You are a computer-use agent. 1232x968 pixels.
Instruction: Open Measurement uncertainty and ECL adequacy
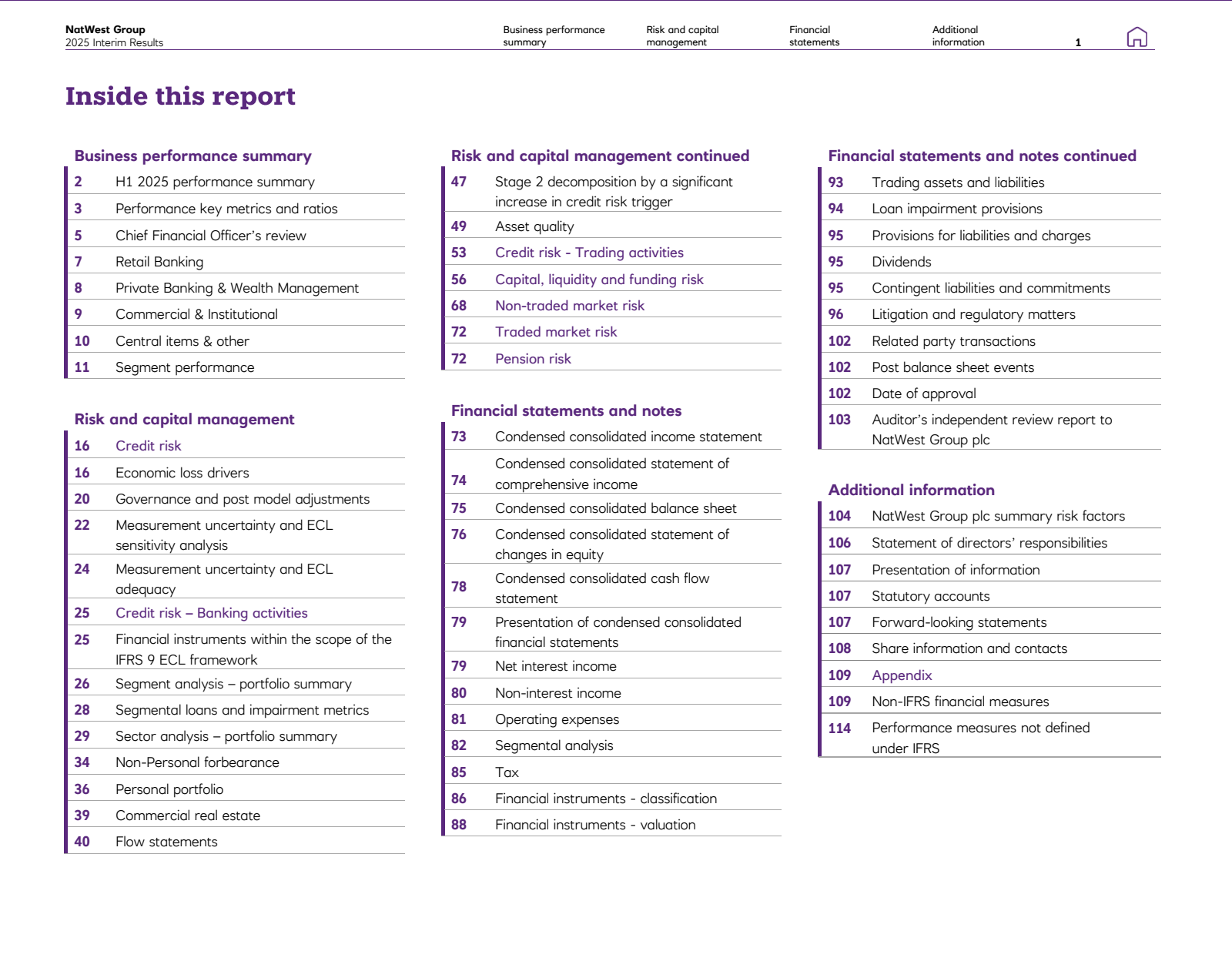224,579
